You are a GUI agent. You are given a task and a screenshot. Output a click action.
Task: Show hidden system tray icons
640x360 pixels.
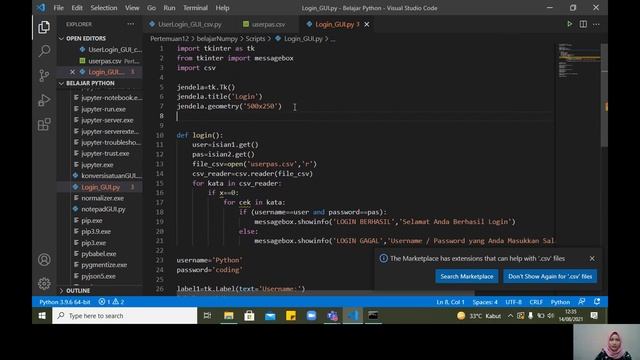click(510, 316)
